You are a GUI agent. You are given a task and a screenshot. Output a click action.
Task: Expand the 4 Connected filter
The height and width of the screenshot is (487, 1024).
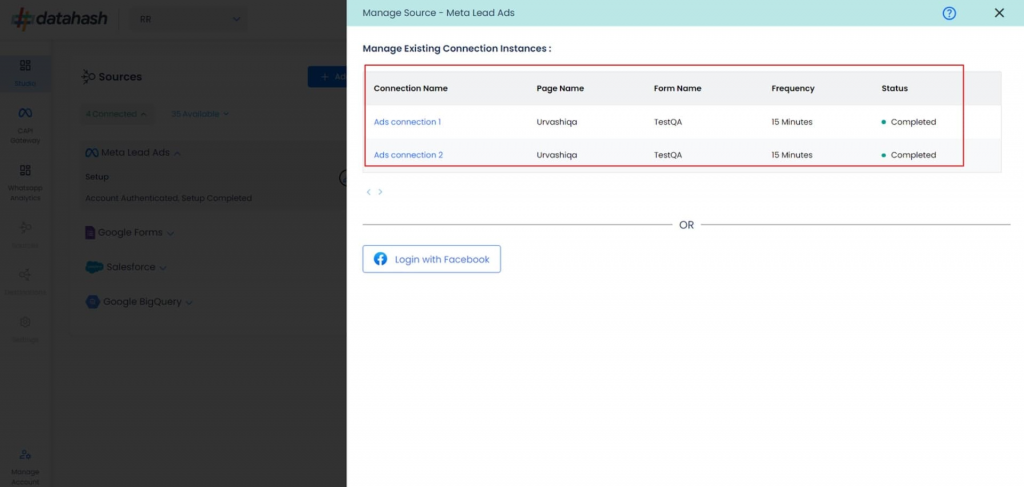[116, 114]
